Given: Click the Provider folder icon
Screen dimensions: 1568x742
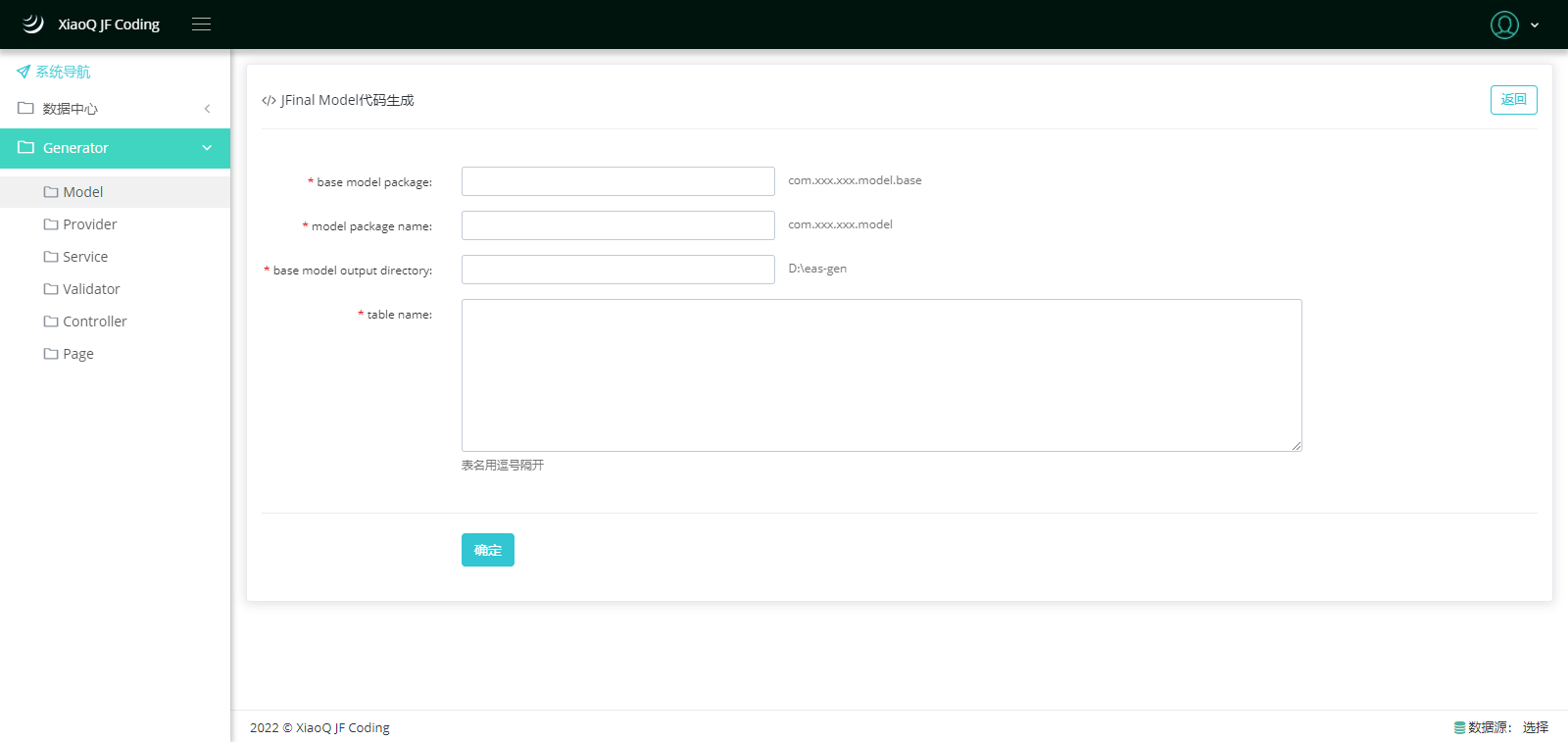Looking at the screenshot, I should (x=51, y=224).
